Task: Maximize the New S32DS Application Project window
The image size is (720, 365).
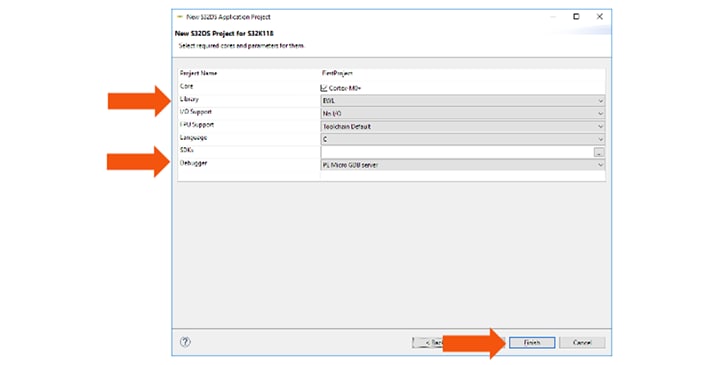Action: [x=576, y=17]
